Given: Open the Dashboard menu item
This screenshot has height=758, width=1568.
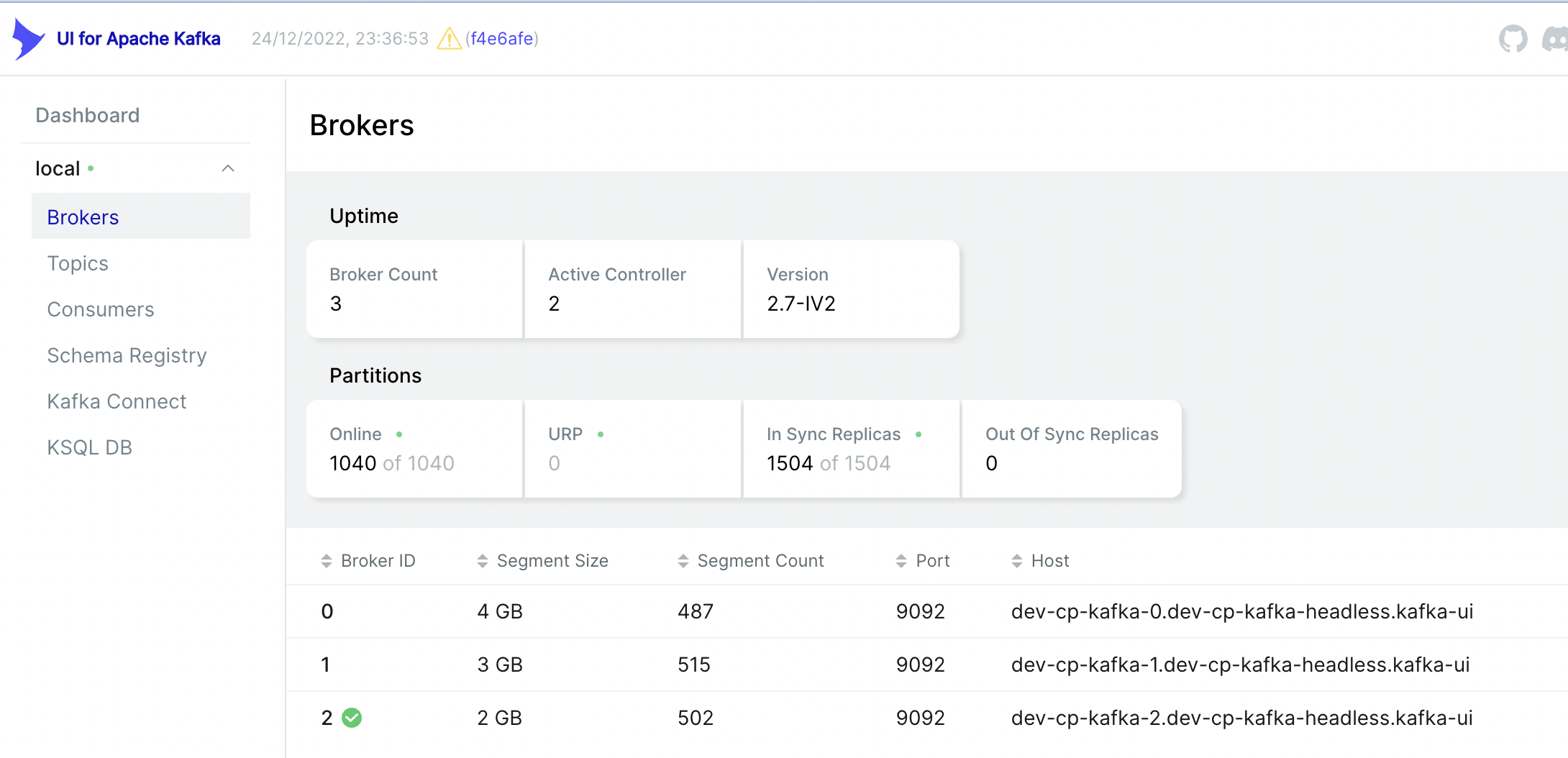Looking at the screenshot, I should pyautogui.click(x=88, y=115).
